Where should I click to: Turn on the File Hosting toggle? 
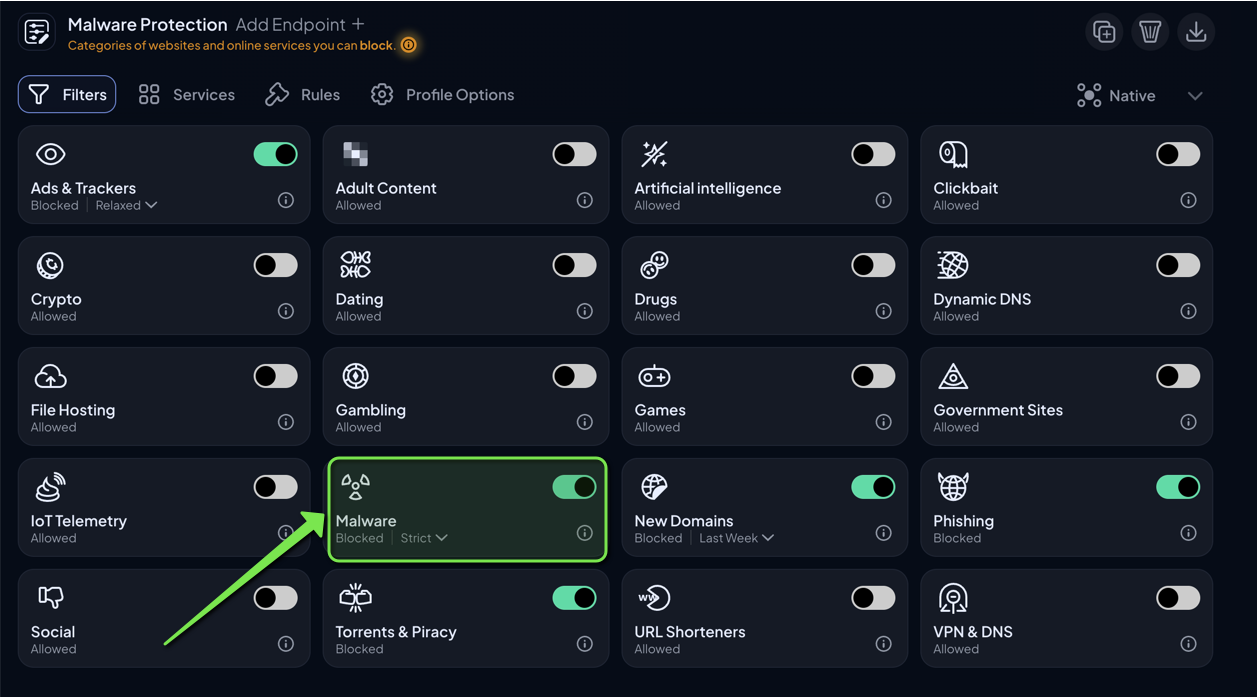(275, 376)
